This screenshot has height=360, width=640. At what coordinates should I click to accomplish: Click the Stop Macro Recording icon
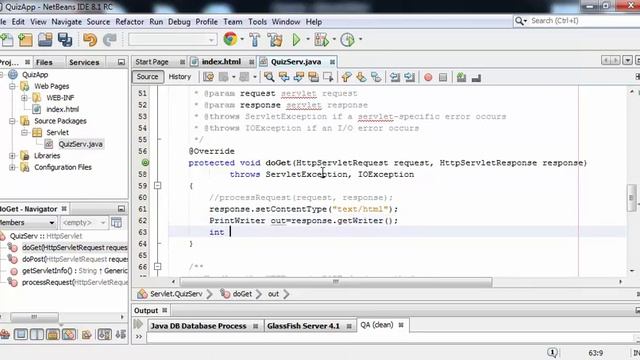[443, 77]
